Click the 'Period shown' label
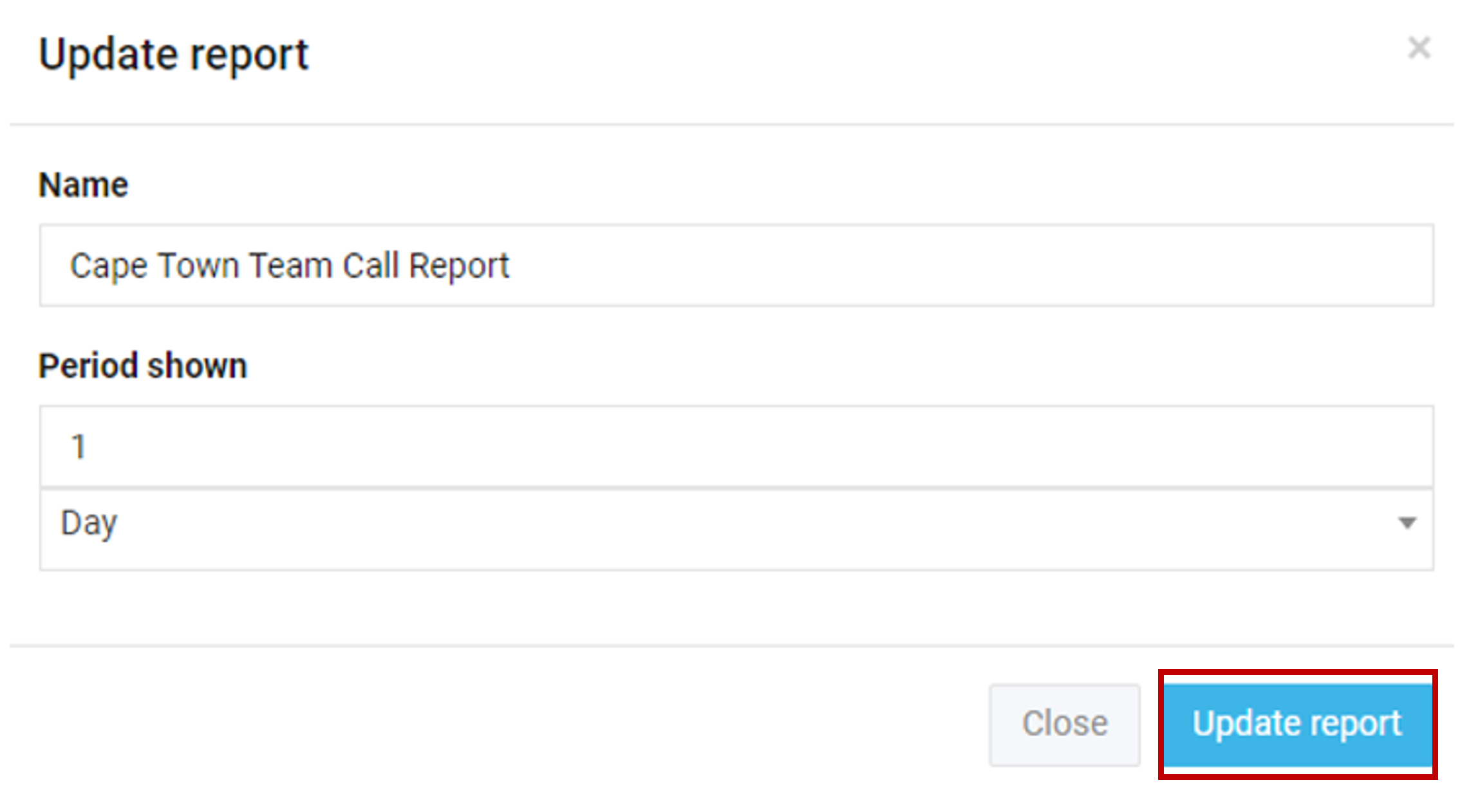 (142, 366)
